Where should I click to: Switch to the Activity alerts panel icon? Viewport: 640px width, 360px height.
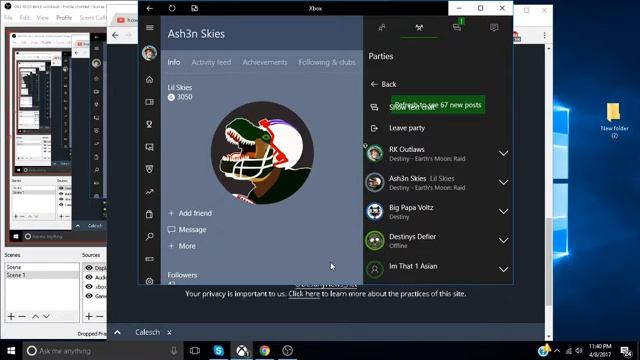point(494,27)
